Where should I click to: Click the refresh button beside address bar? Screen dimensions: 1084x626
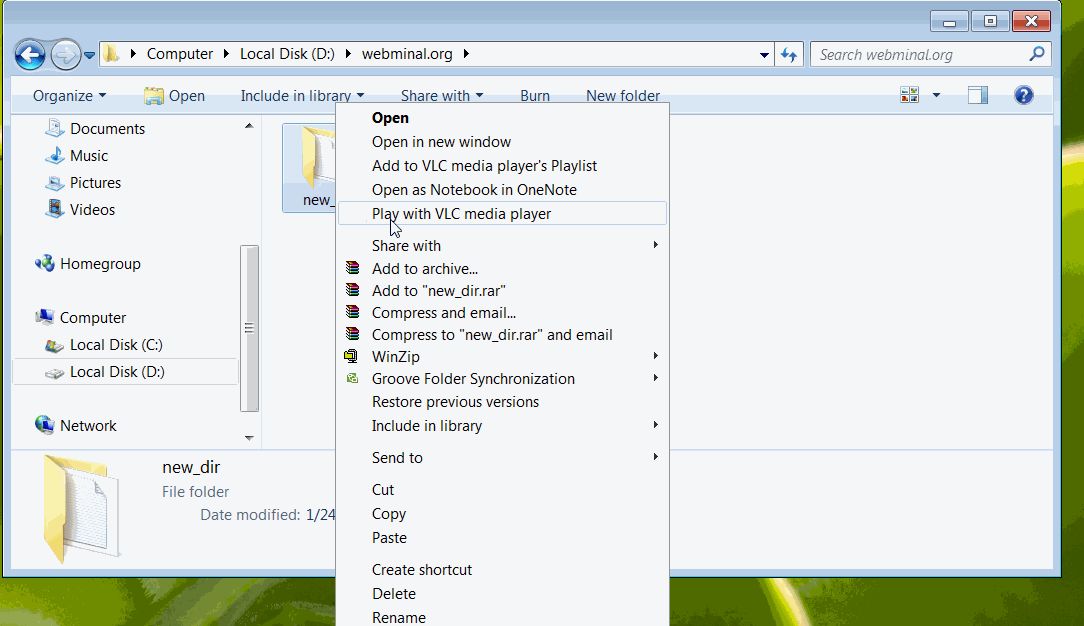tap(789, 55)
